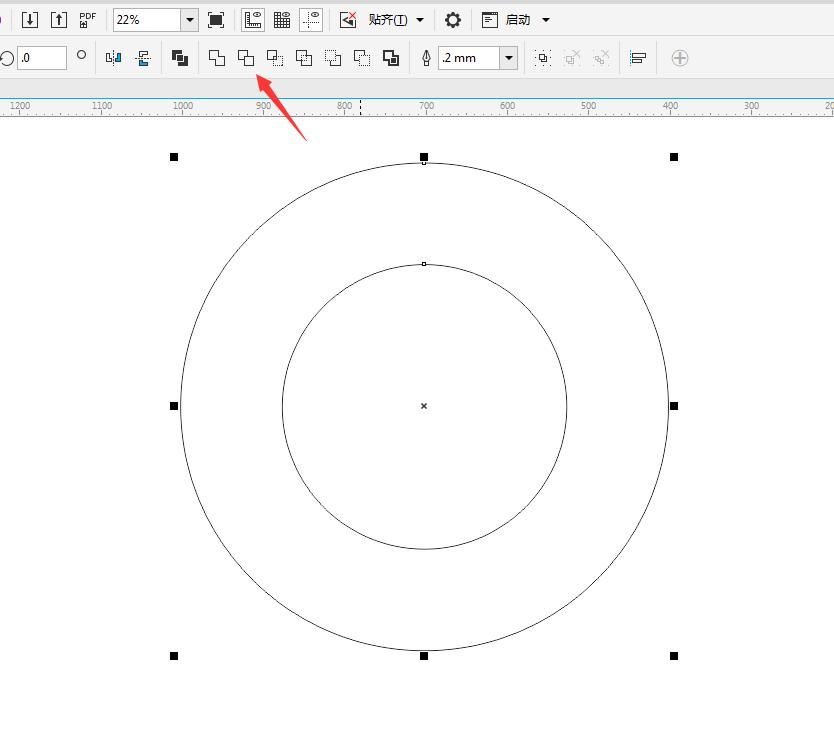Toggle show grid button
Screen dimensions: 834x735
(282, 20)
